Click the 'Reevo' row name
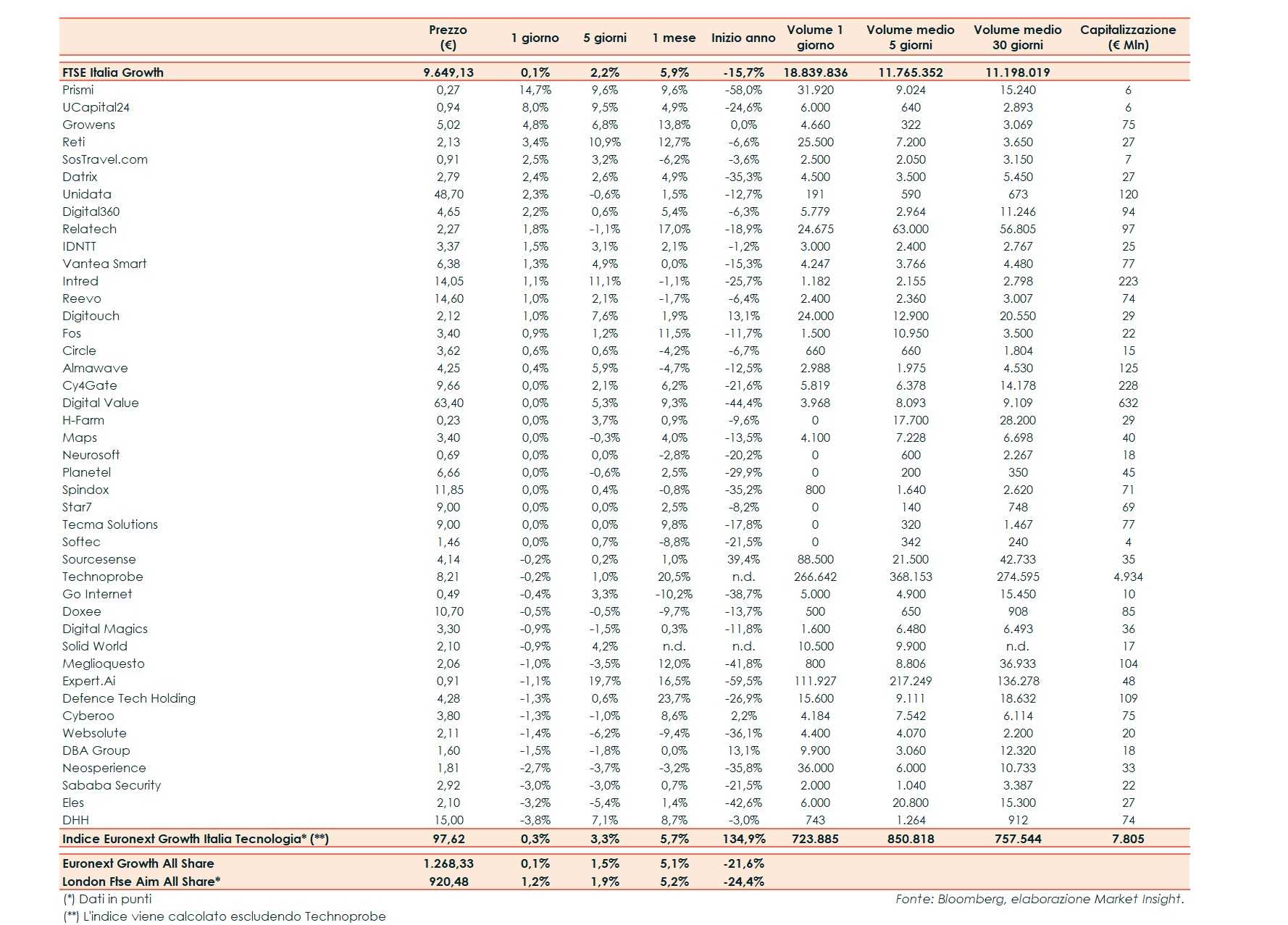The width and height of the screenshot is (1288, 925). pyautogui.click(x=82, y=298)
